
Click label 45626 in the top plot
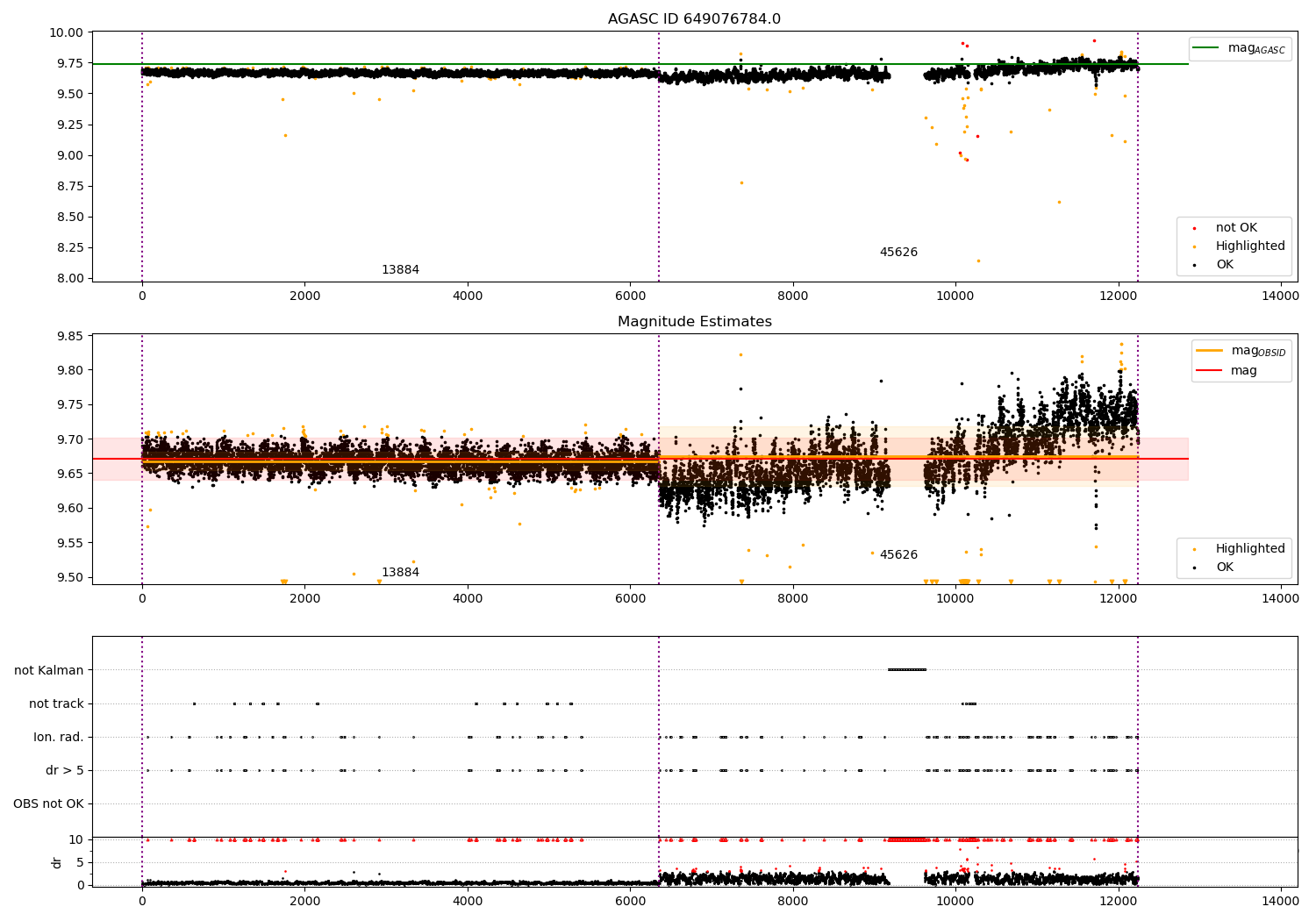coord(898,253)
